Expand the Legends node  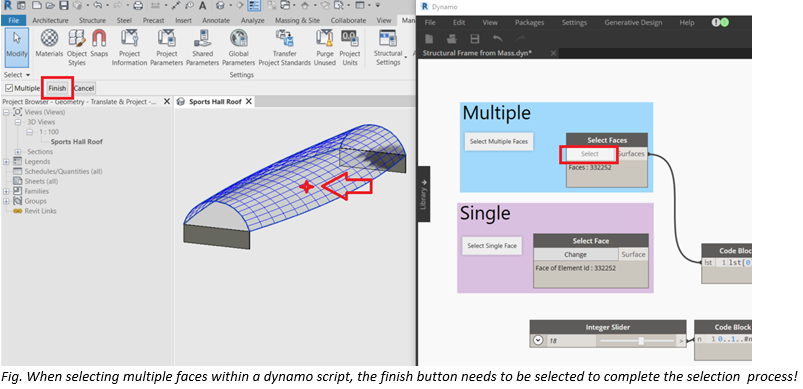pyautogui.click(x=6, y=162)
